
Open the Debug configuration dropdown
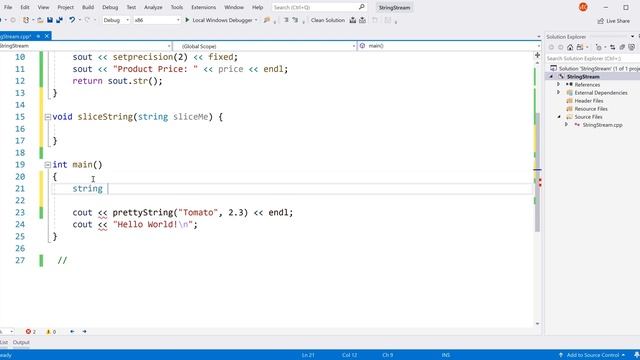(116, 20)
